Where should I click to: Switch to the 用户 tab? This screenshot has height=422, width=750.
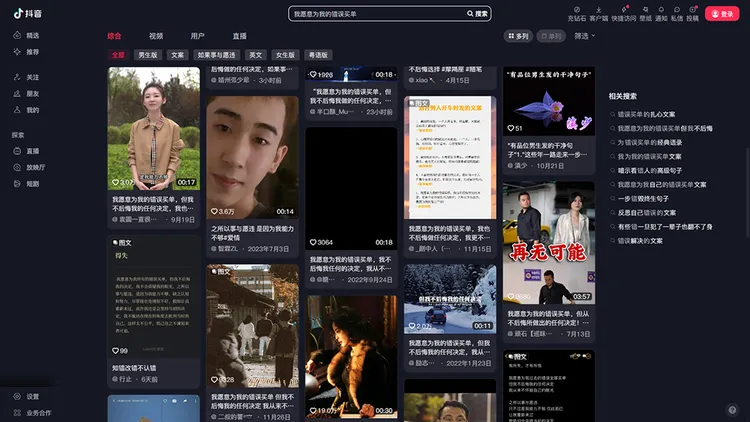click(198, 36)
